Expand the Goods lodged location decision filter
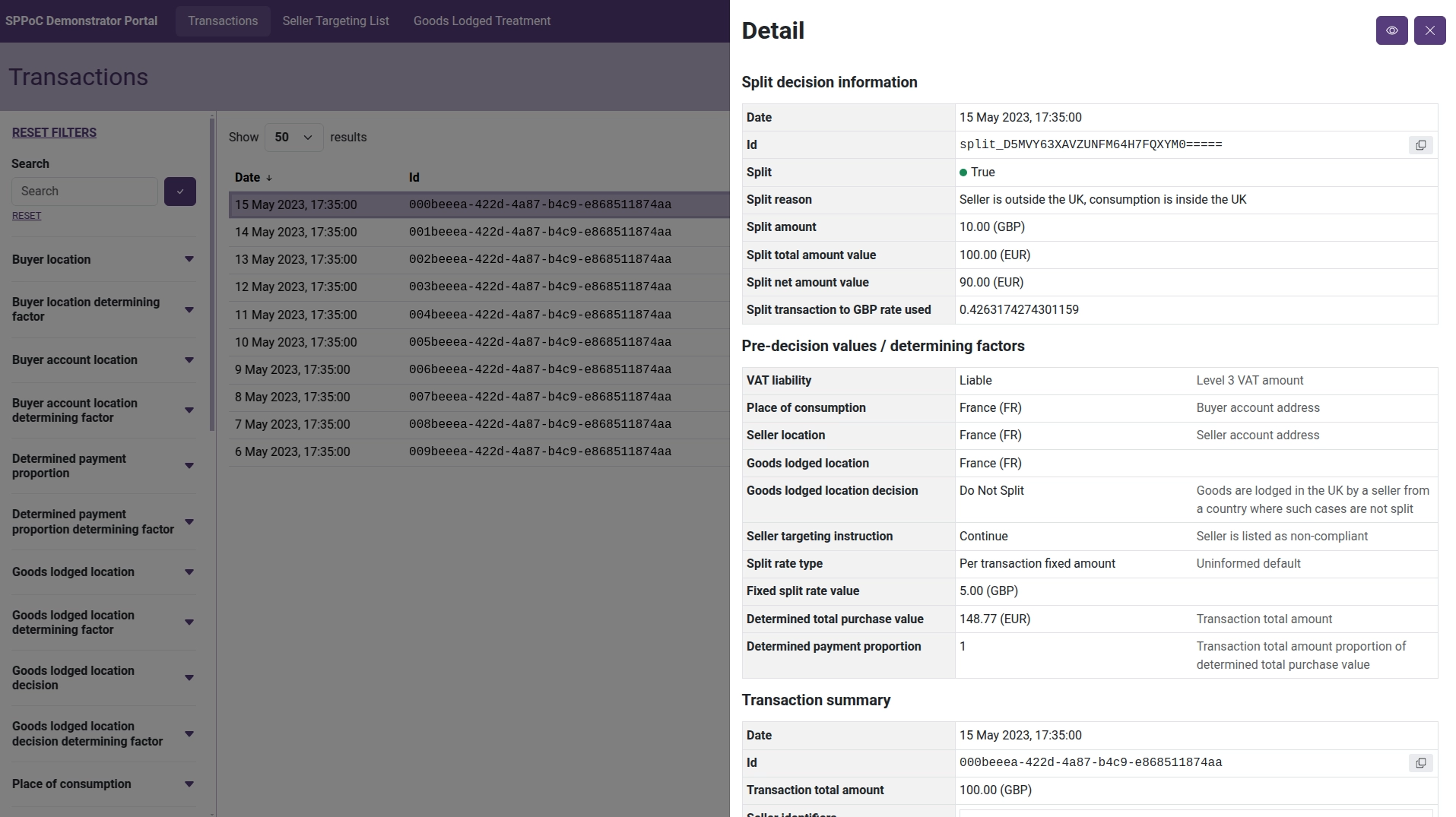This screenshot has width=1456, height=817. coord(189,677)
